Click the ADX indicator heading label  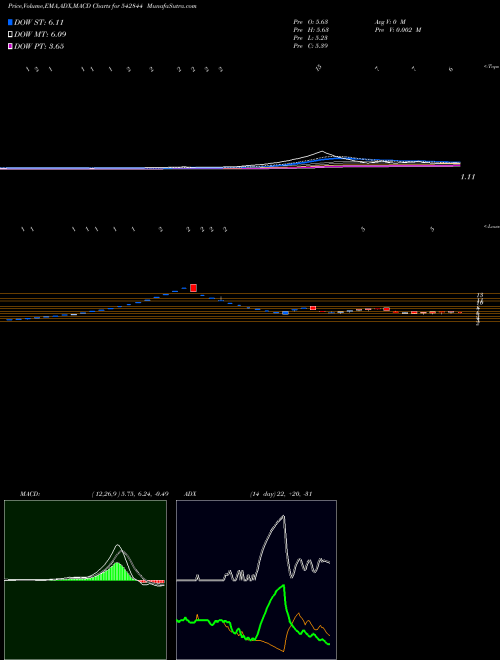pos(190,494)
